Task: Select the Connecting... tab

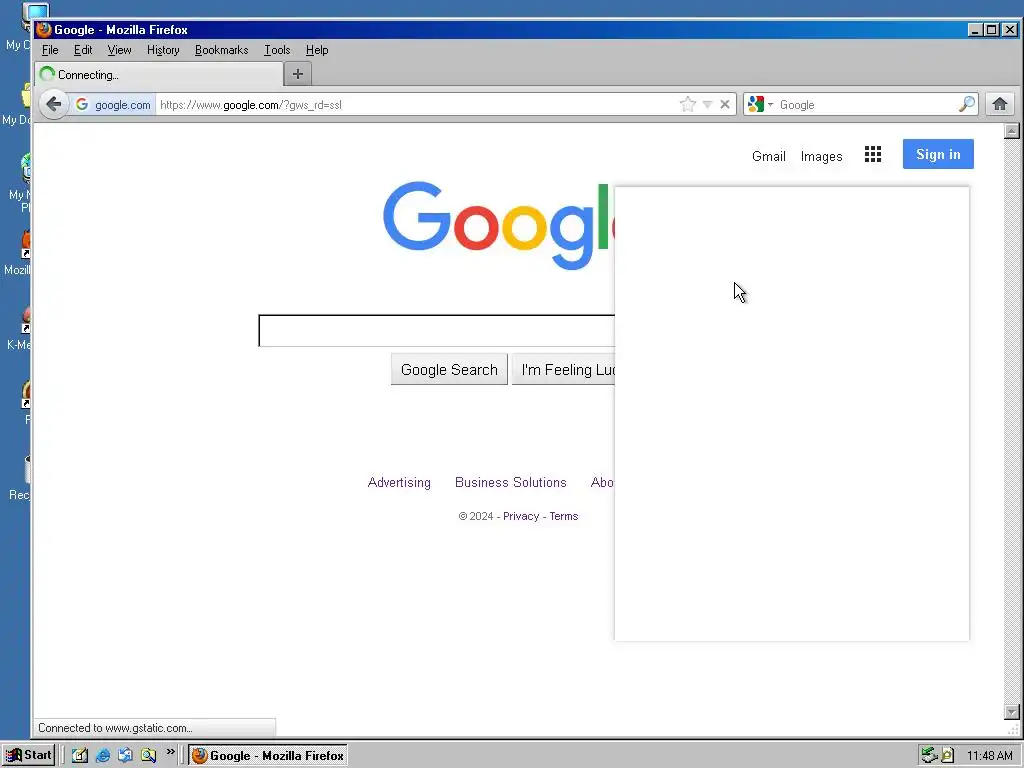Action: tap(159, 74)
